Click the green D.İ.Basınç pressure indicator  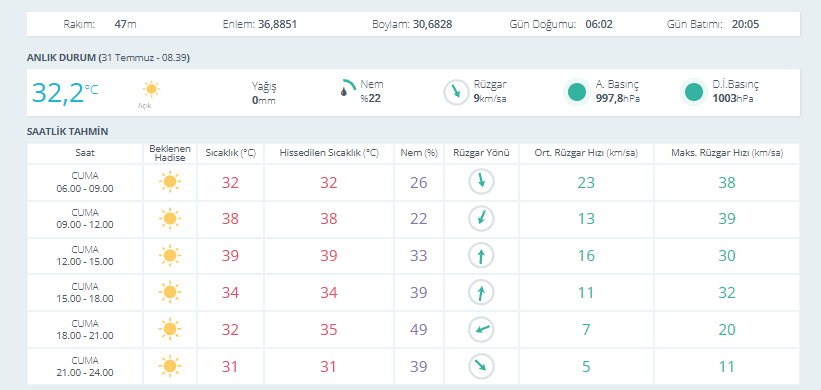[694, 92]
